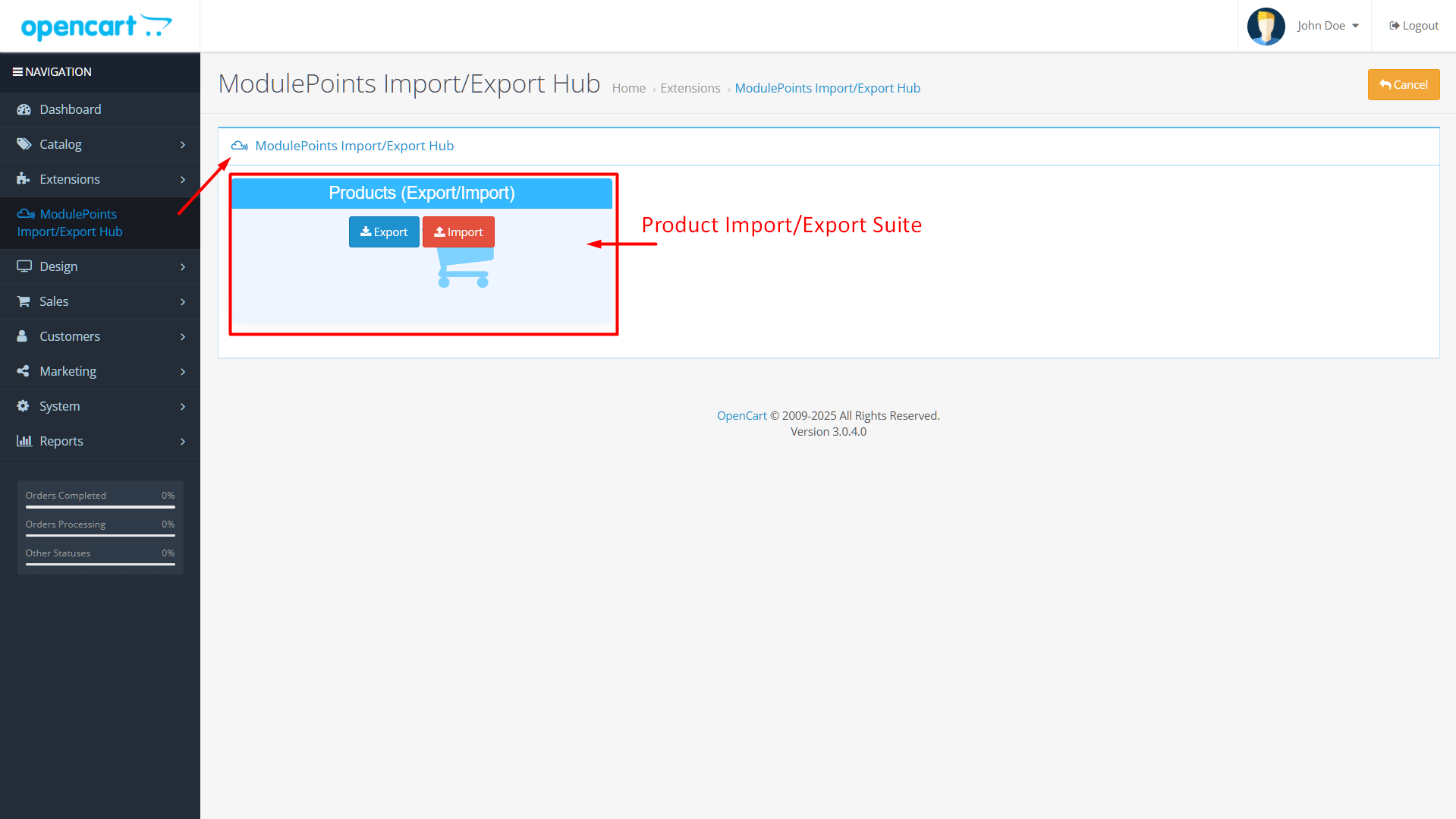
Task: Click the Products (Export/Import) card header
Action: click(x=422, y=193)
